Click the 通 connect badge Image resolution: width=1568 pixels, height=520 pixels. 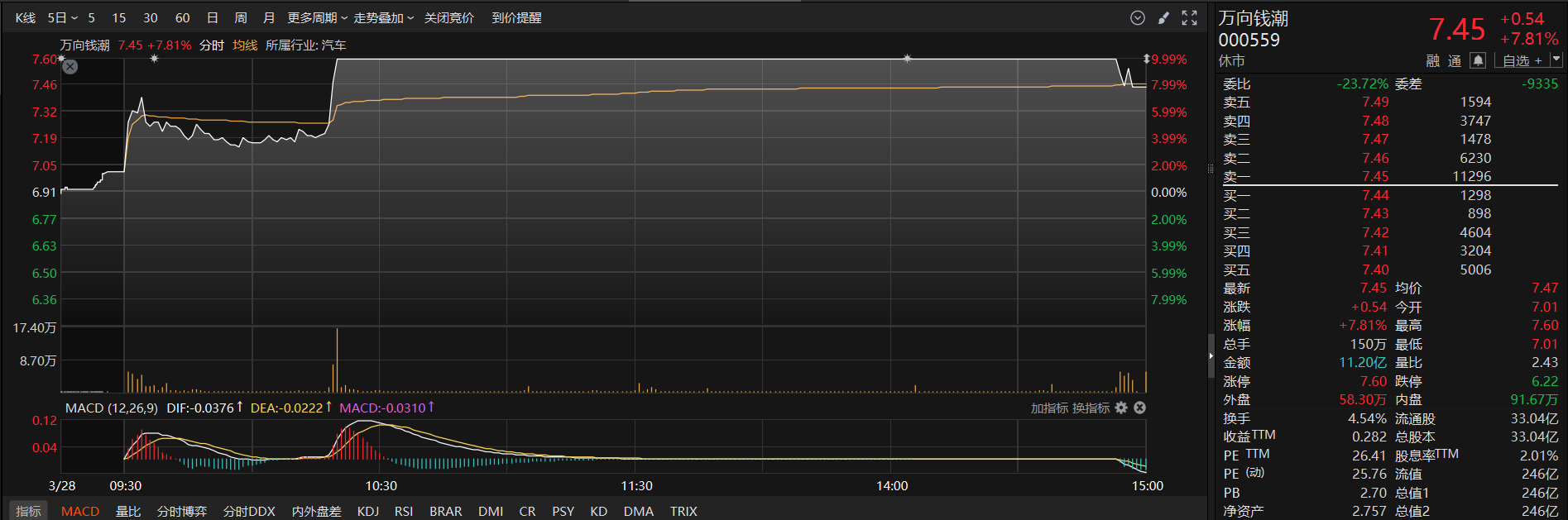[1455, 60]
